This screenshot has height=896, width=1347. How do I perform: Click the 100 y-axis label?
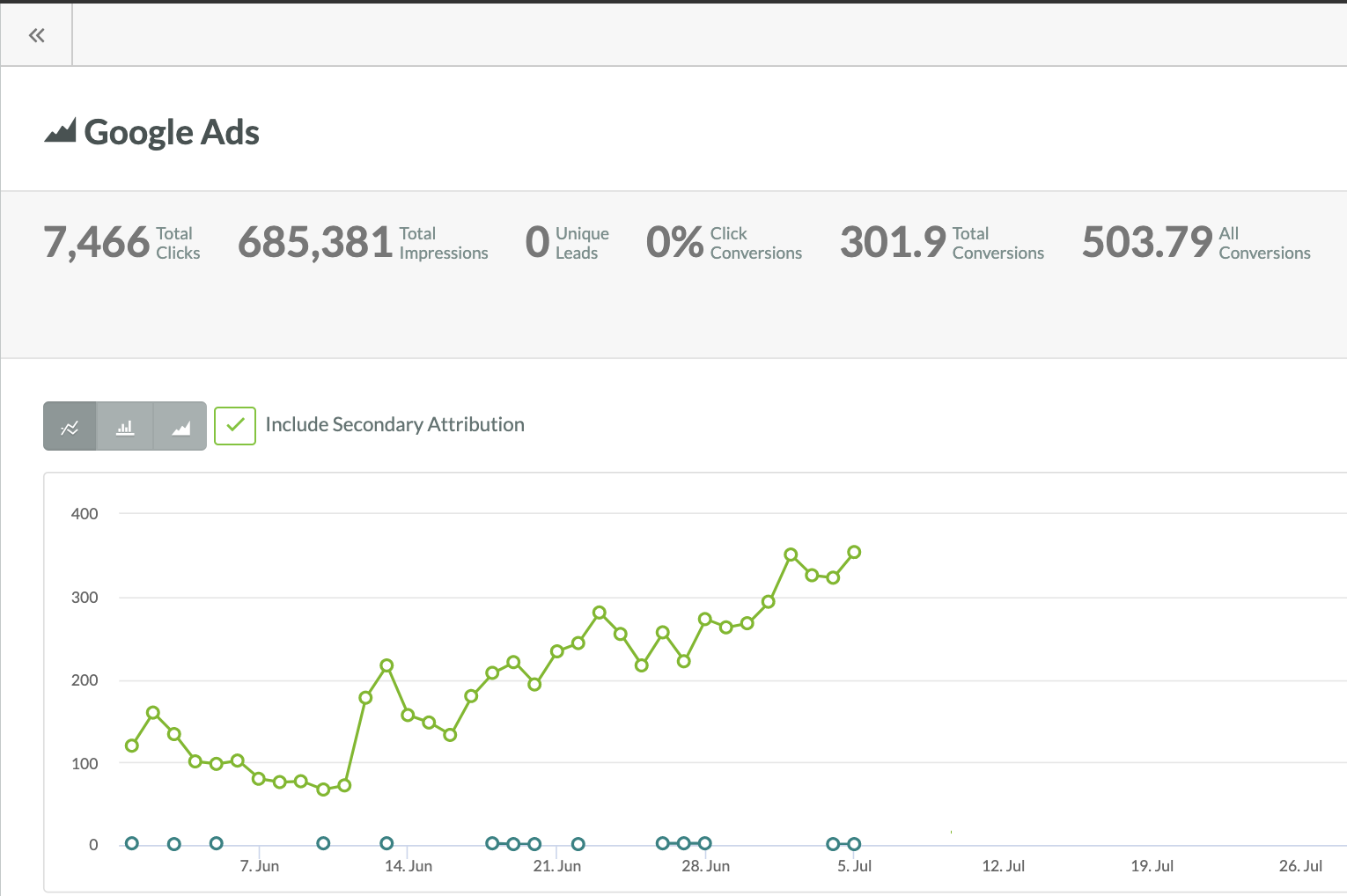[85, 764]
